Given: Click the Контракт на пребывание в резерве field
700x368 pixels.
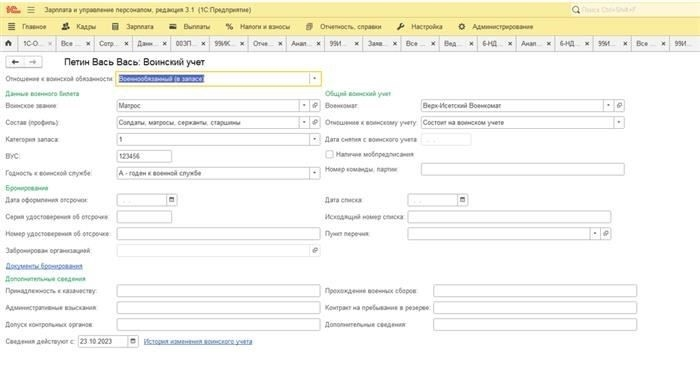Looking at the screenshot, I should 535,308.
